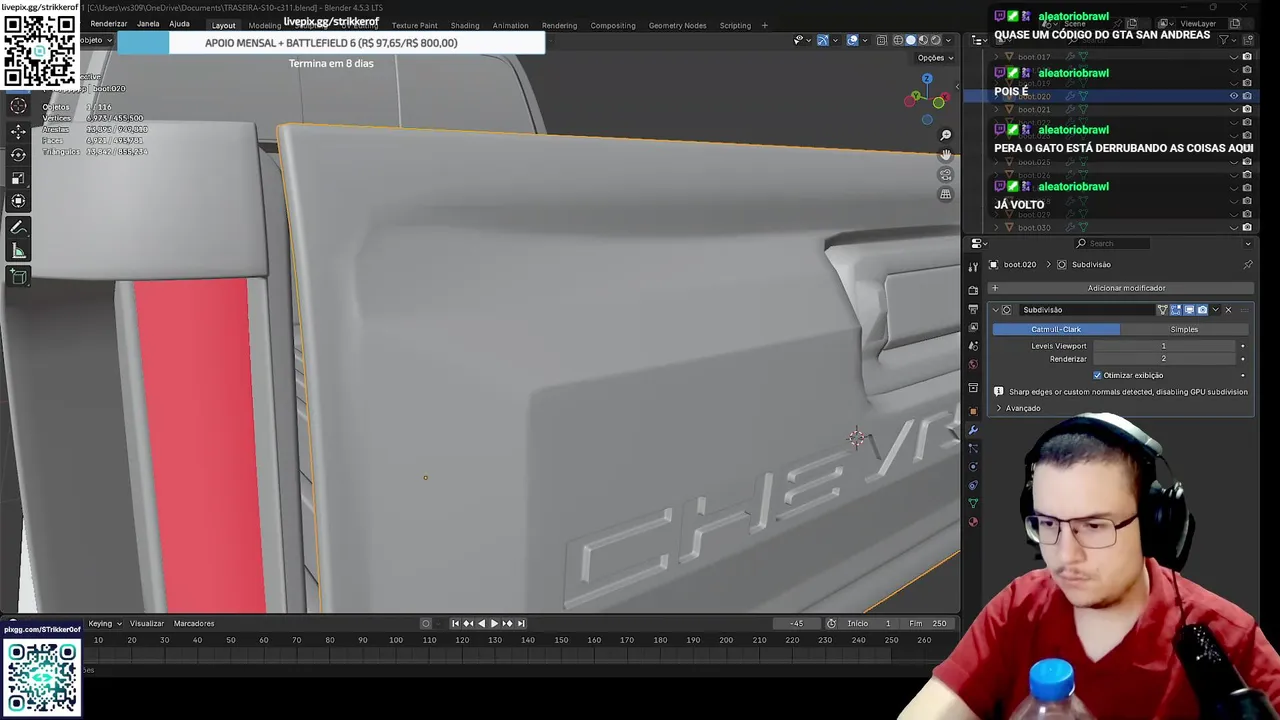
Task: Switch to the Geometry Nodes workspace tab
Action: (677, 25)
